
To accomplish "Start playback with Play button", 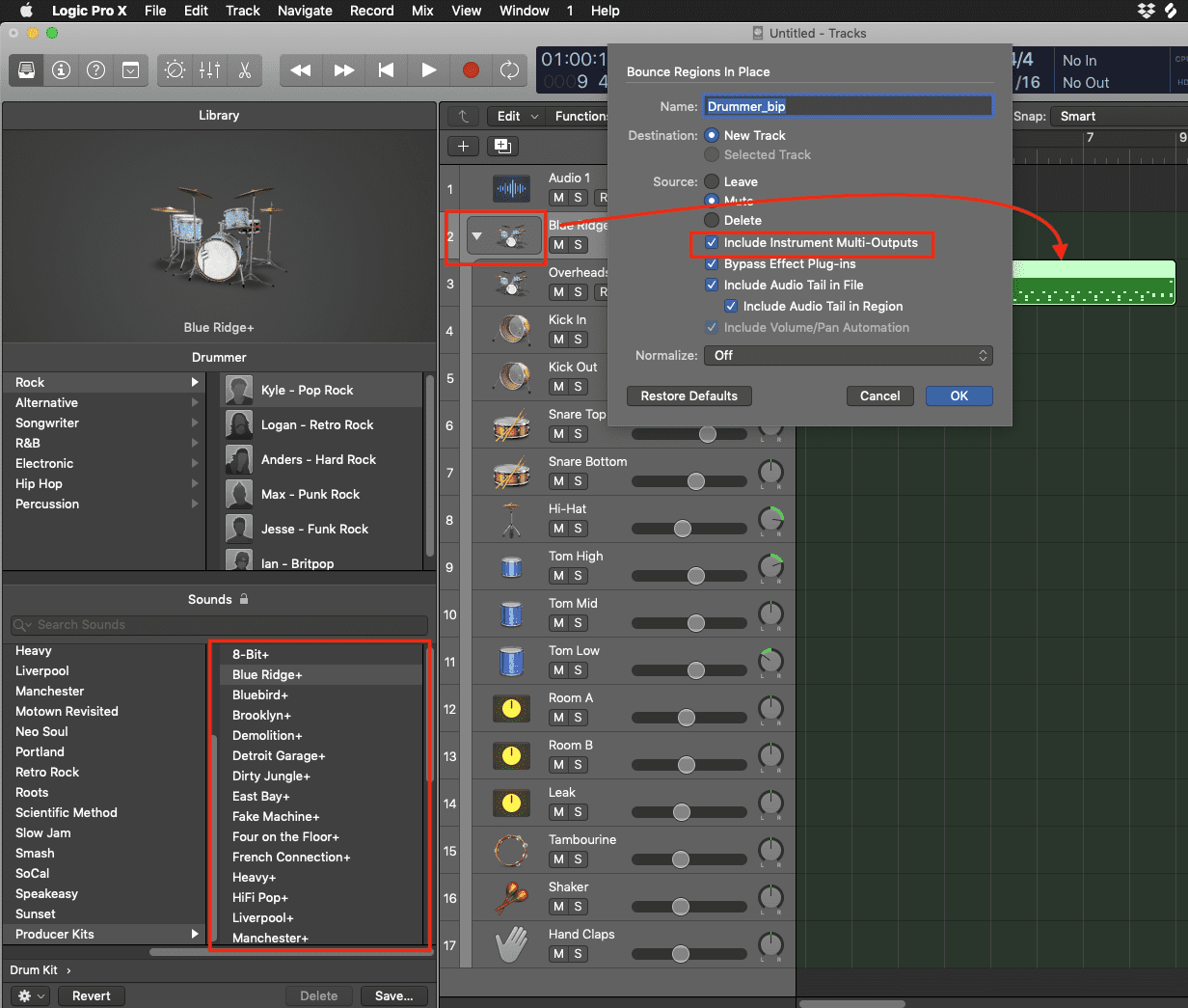I will coord(429,70).
